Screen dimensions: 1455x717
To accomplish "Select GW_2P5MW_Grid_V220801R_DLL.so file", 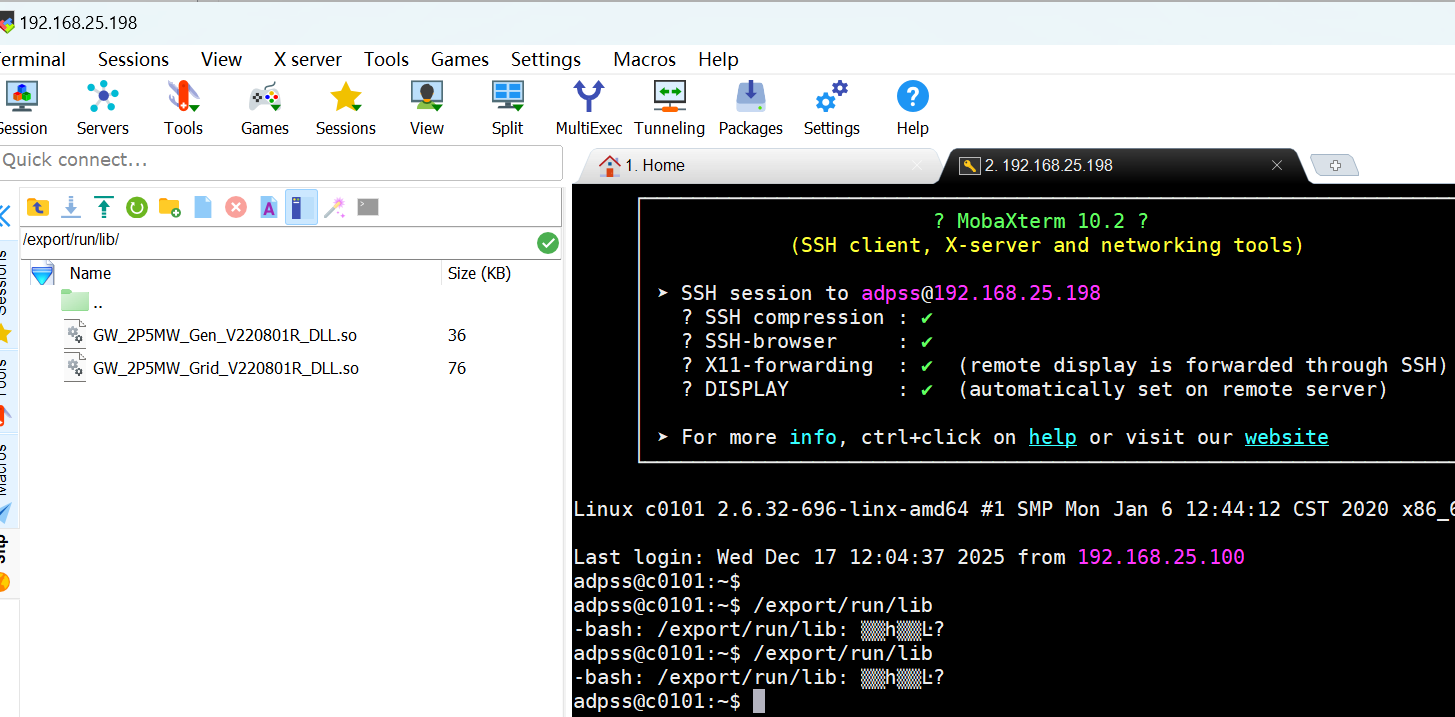I will [225, 368].
